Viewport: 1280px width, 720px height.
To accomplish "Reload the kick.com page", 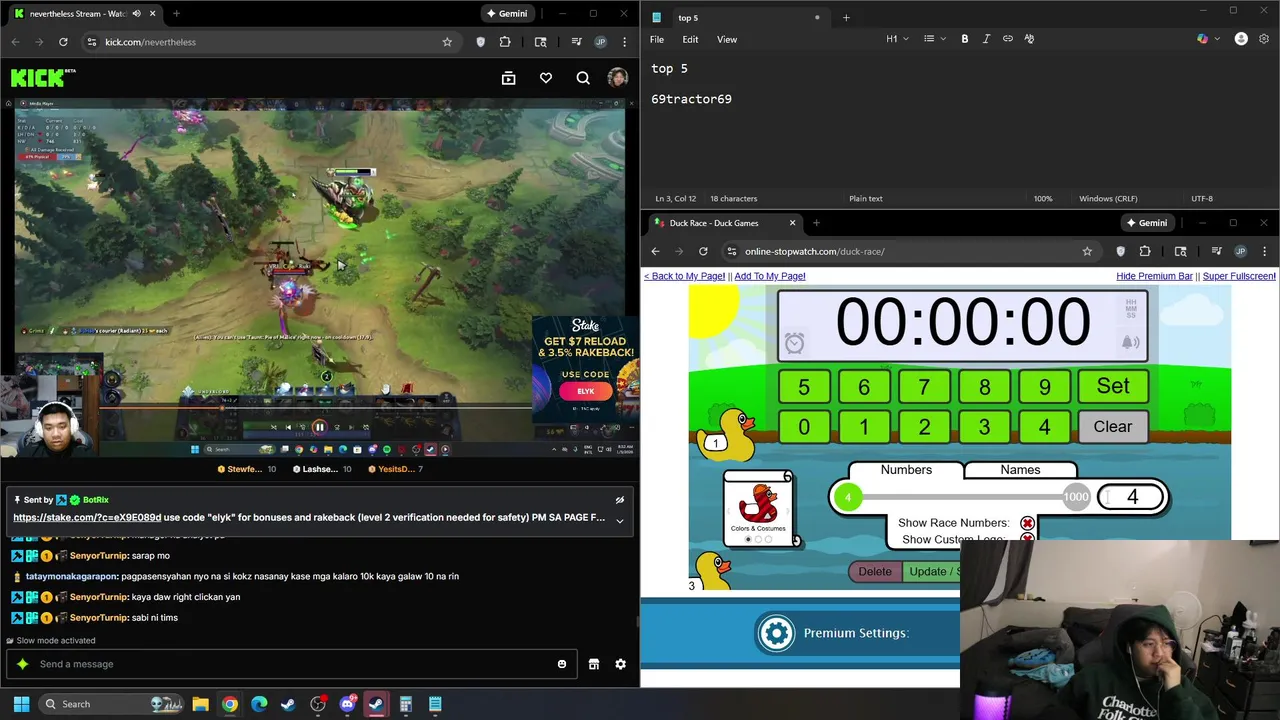I will [x=63, y=42].
